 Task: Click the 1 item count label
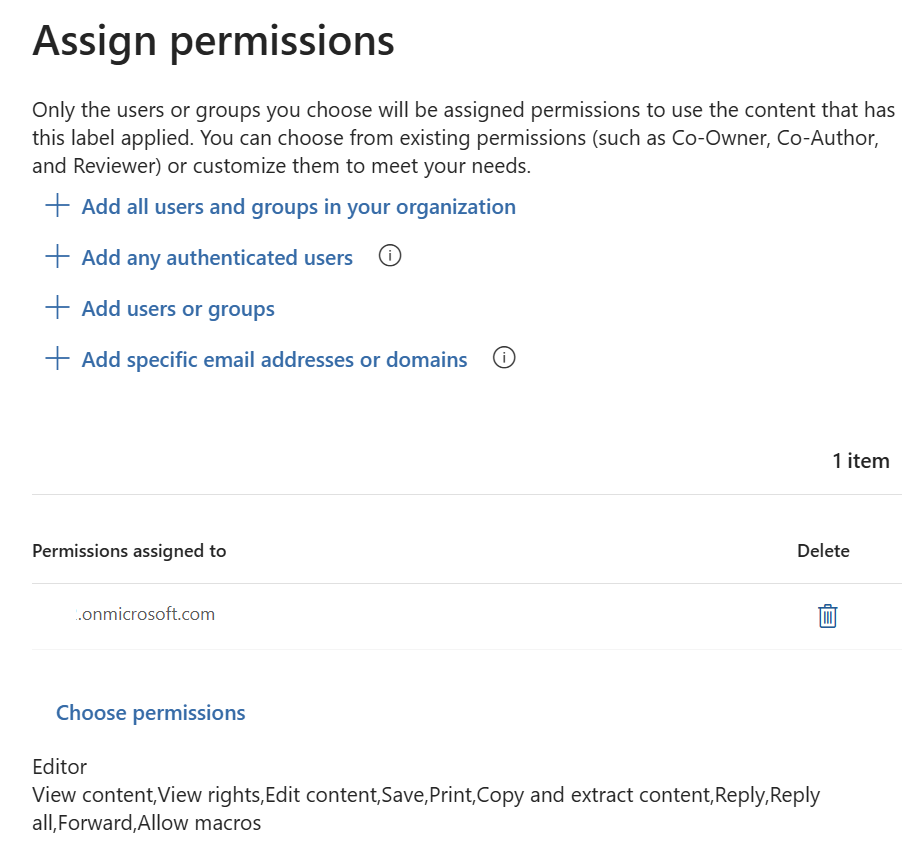[860, 461]
